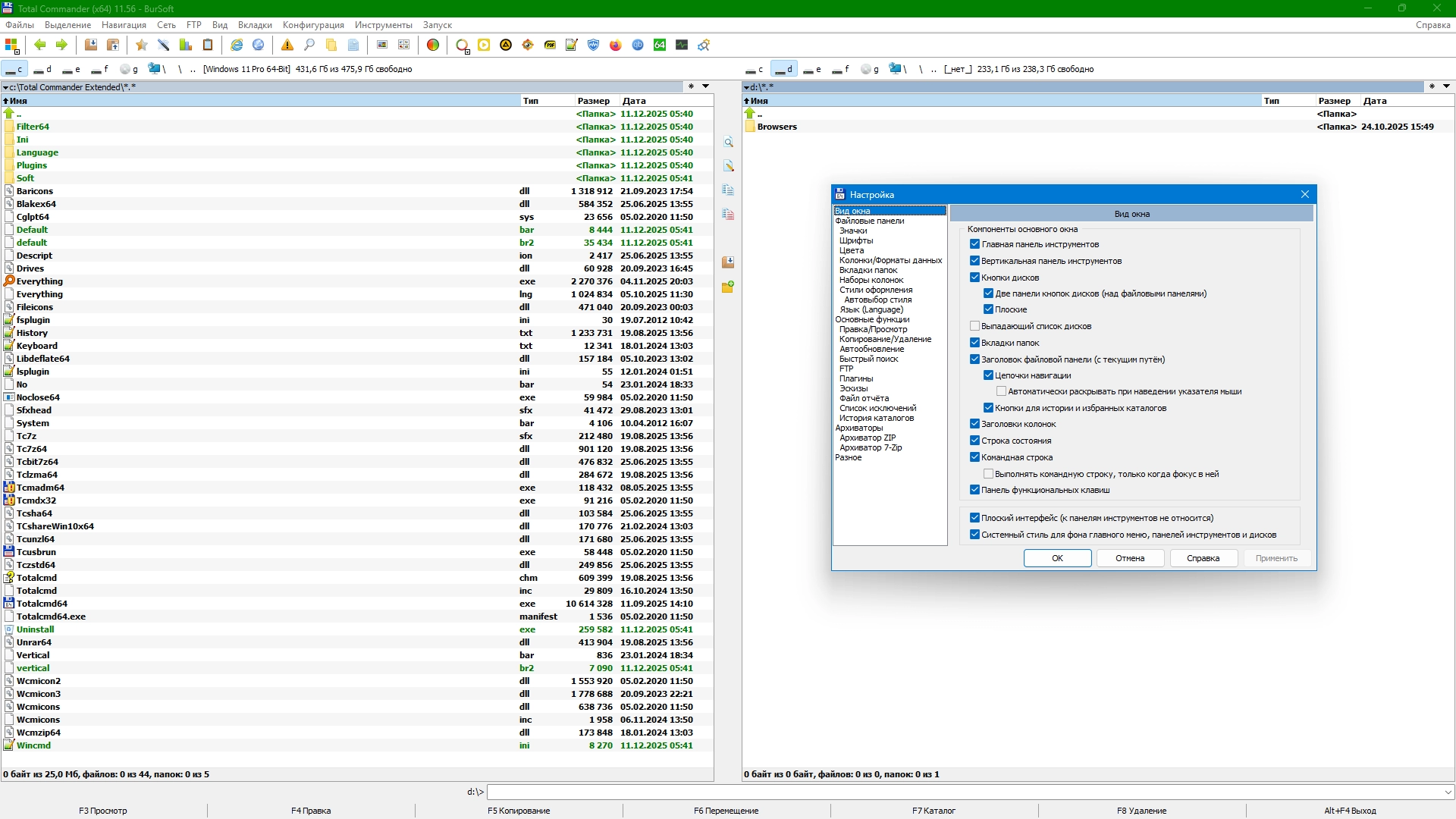Click the green forward arrow toolbar icon
The width and height of the screenshot is (1456, 819).
62,45
